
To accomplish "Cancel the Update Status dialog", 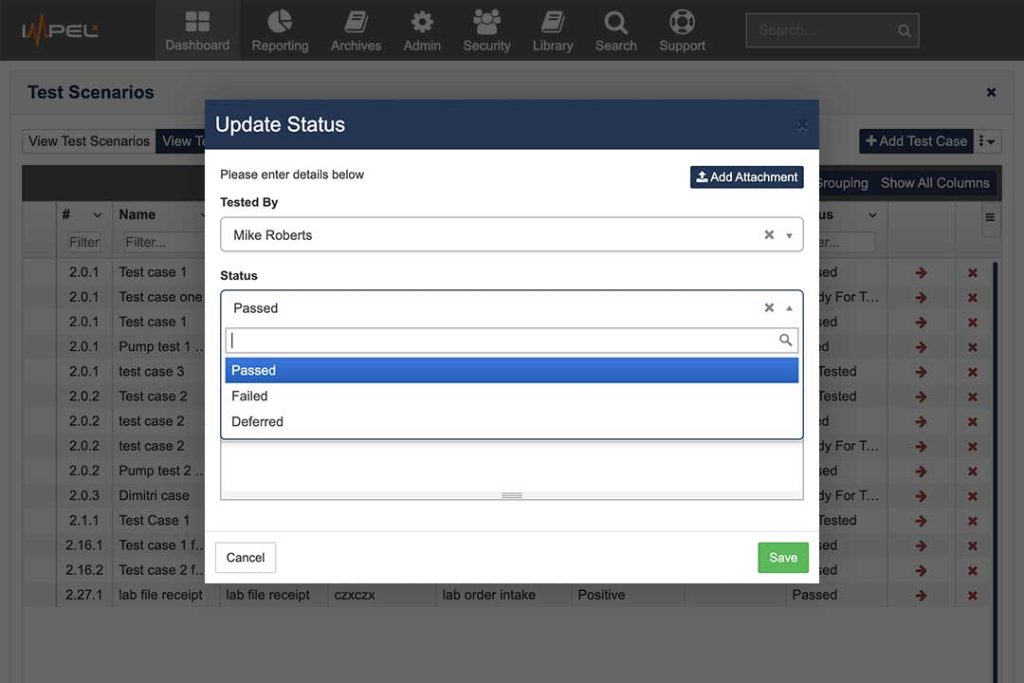I will pos(245,557).
